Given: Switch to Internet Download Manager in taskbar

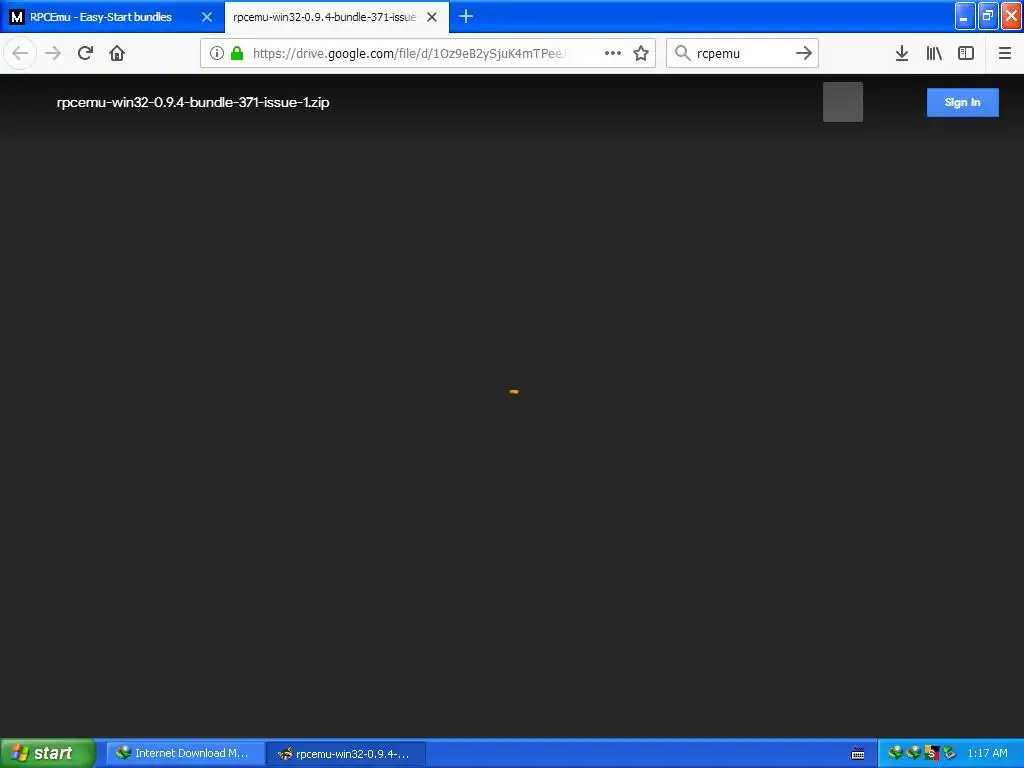Looking at the screenshot, I should tap(186, 753).
